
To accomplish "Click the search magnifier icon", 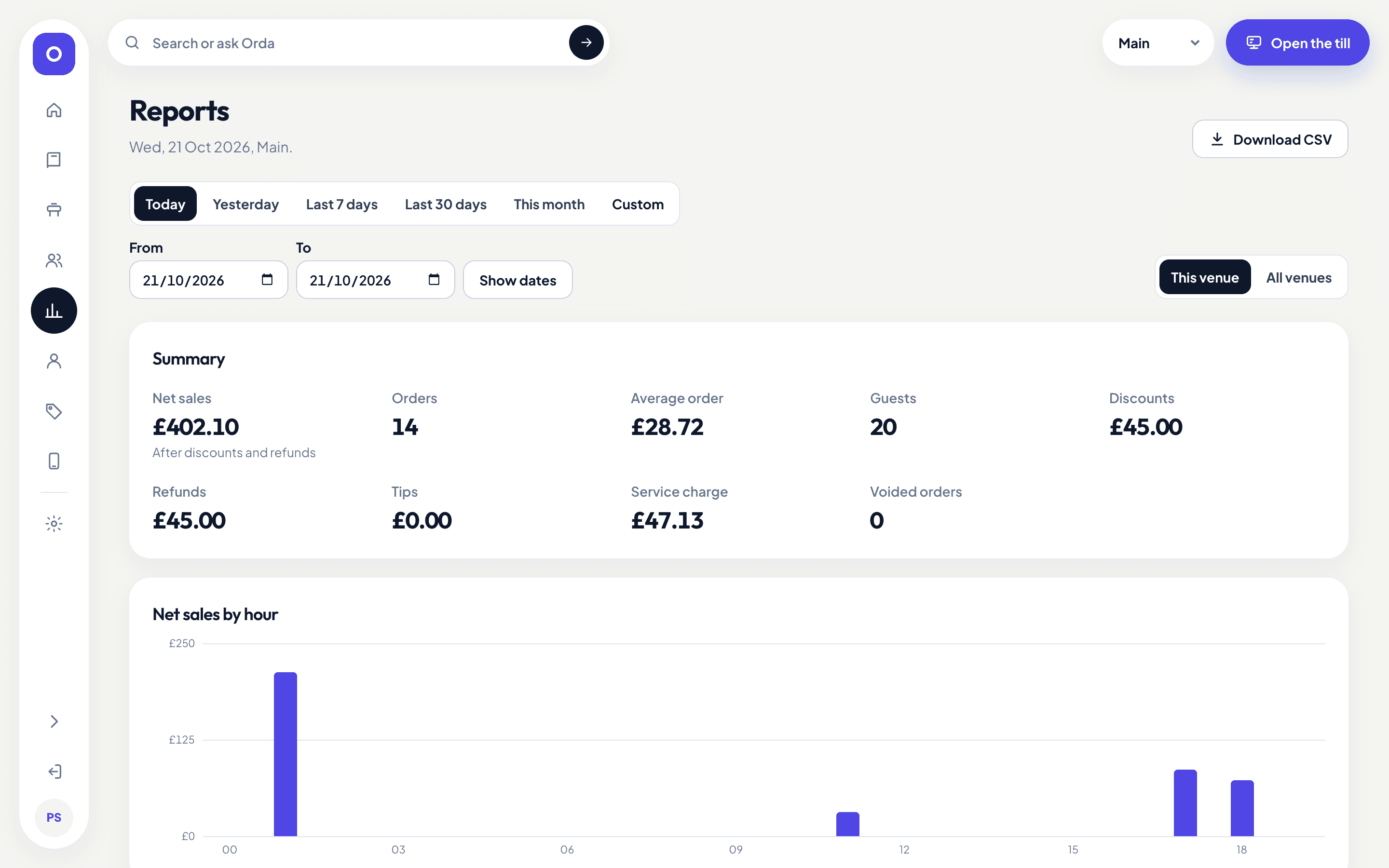I will coord(132,42).
